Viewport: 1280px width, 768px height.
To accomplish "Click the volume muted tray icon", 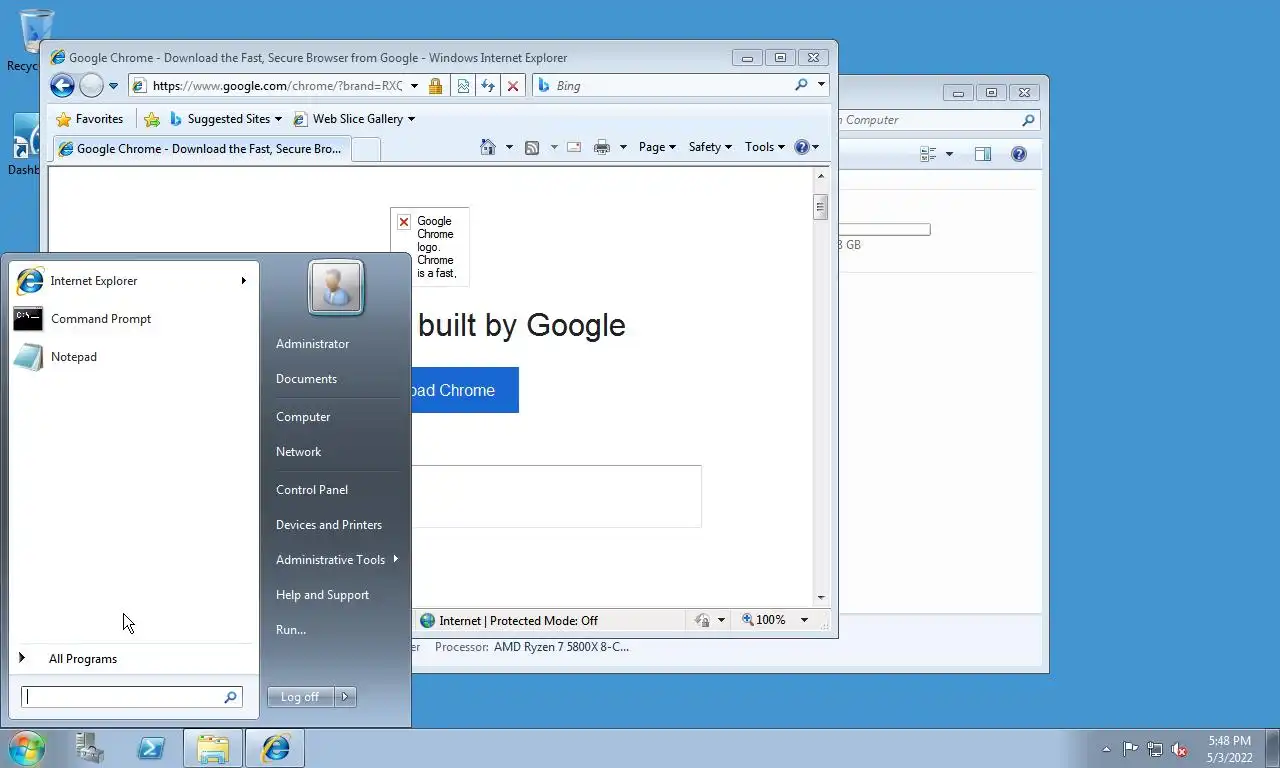I will 1179,749.
